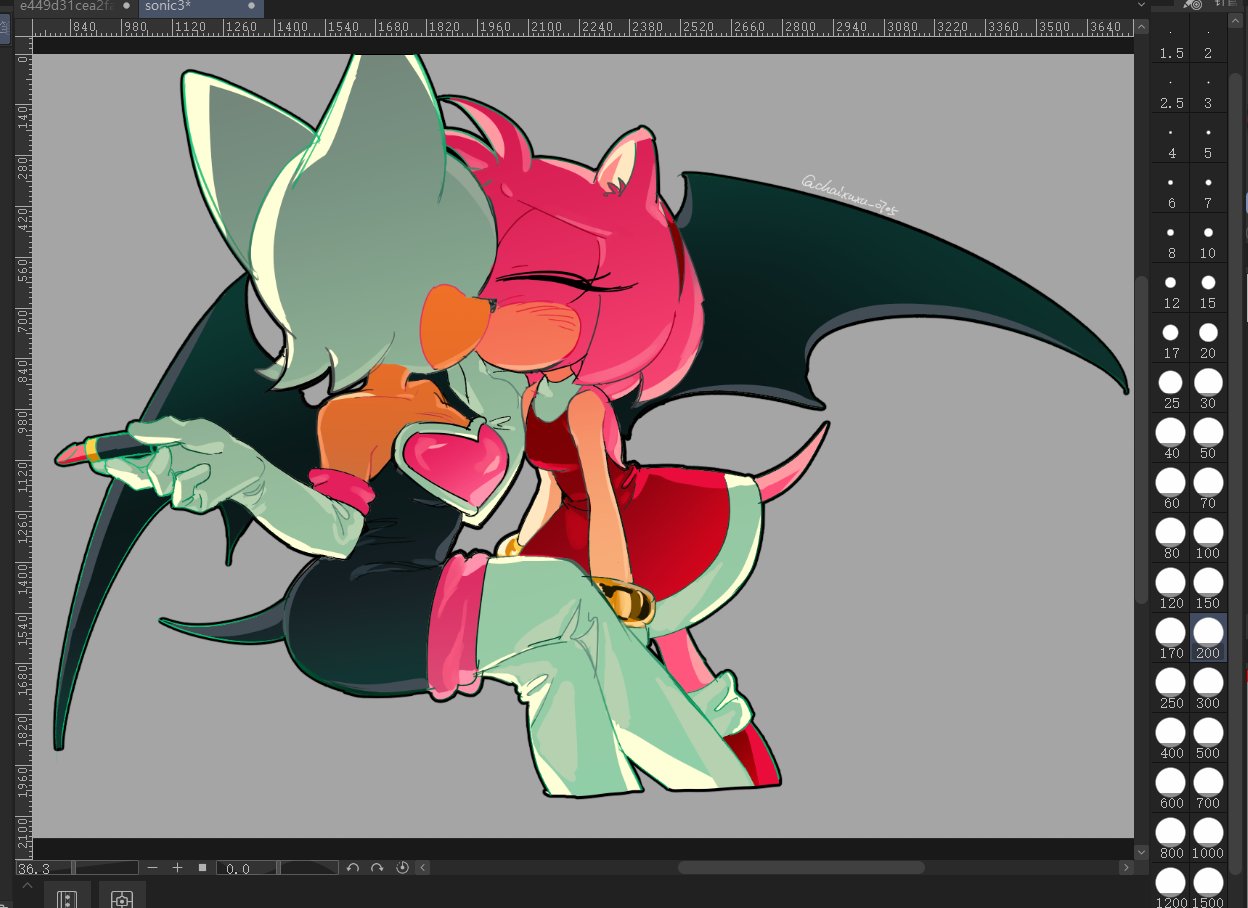
Task: Select brush size 300
Action: coord(1208,688)
